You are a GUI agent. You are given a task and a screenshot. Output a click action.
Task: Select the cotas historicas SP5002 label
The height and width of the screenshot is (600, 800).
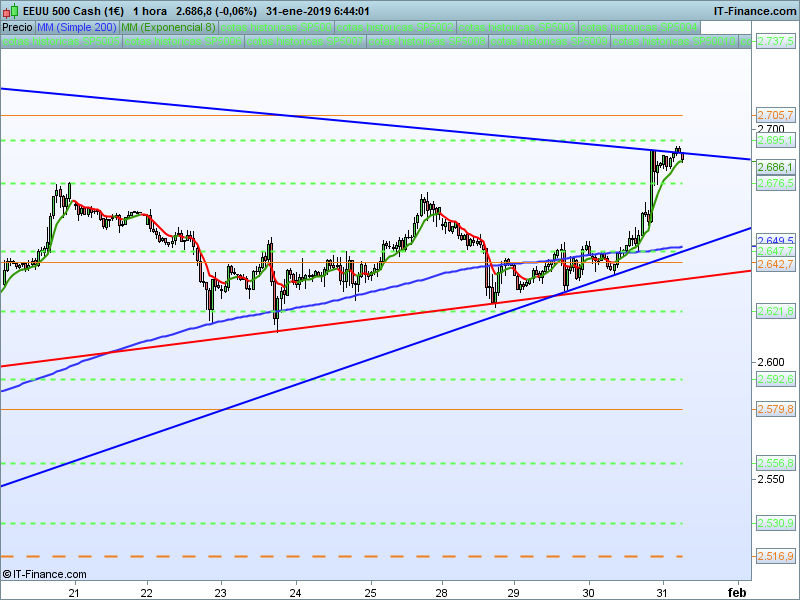tap(395, 27)
